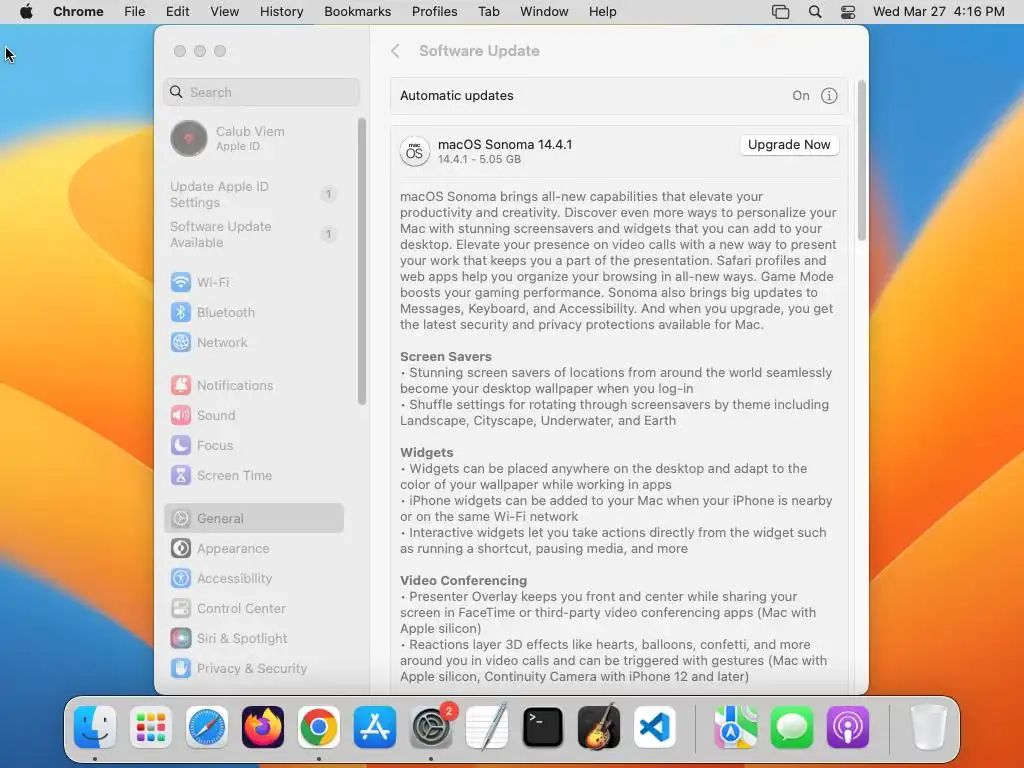The width and height of the screenshot is (1024, 768).
Task: Open Google Chrome from the Dock
Action: 319,727
